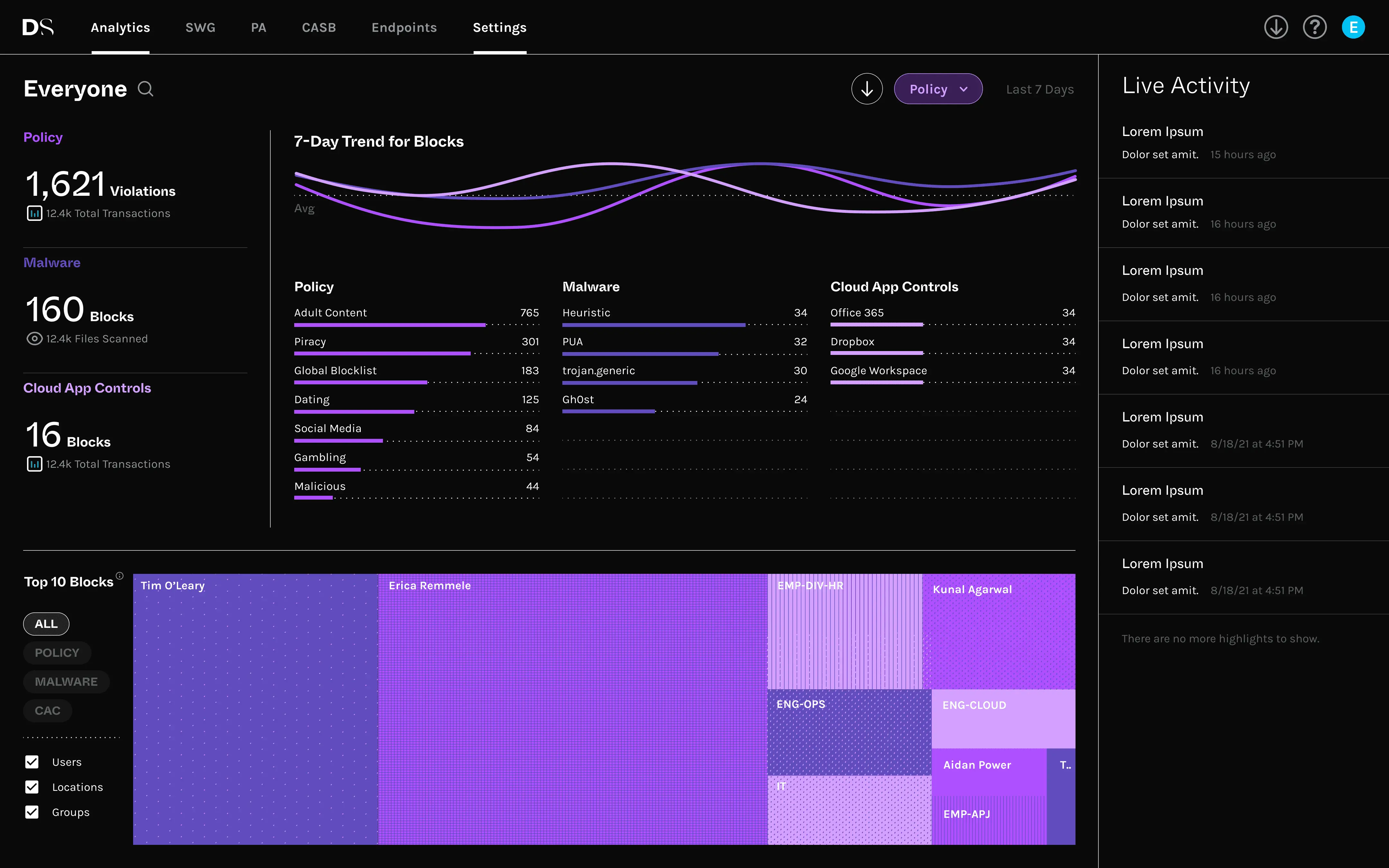Open the download icon in top bar

point(1276,27)
